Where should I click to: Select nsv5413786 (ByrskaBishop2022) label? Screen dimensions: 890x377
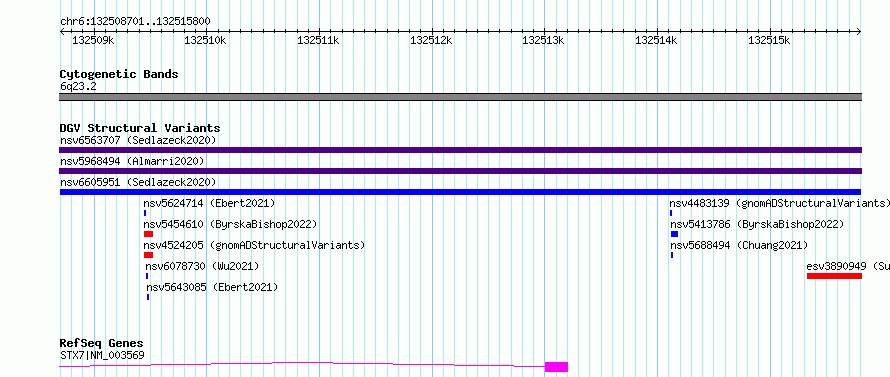click(x=757, y=224)
